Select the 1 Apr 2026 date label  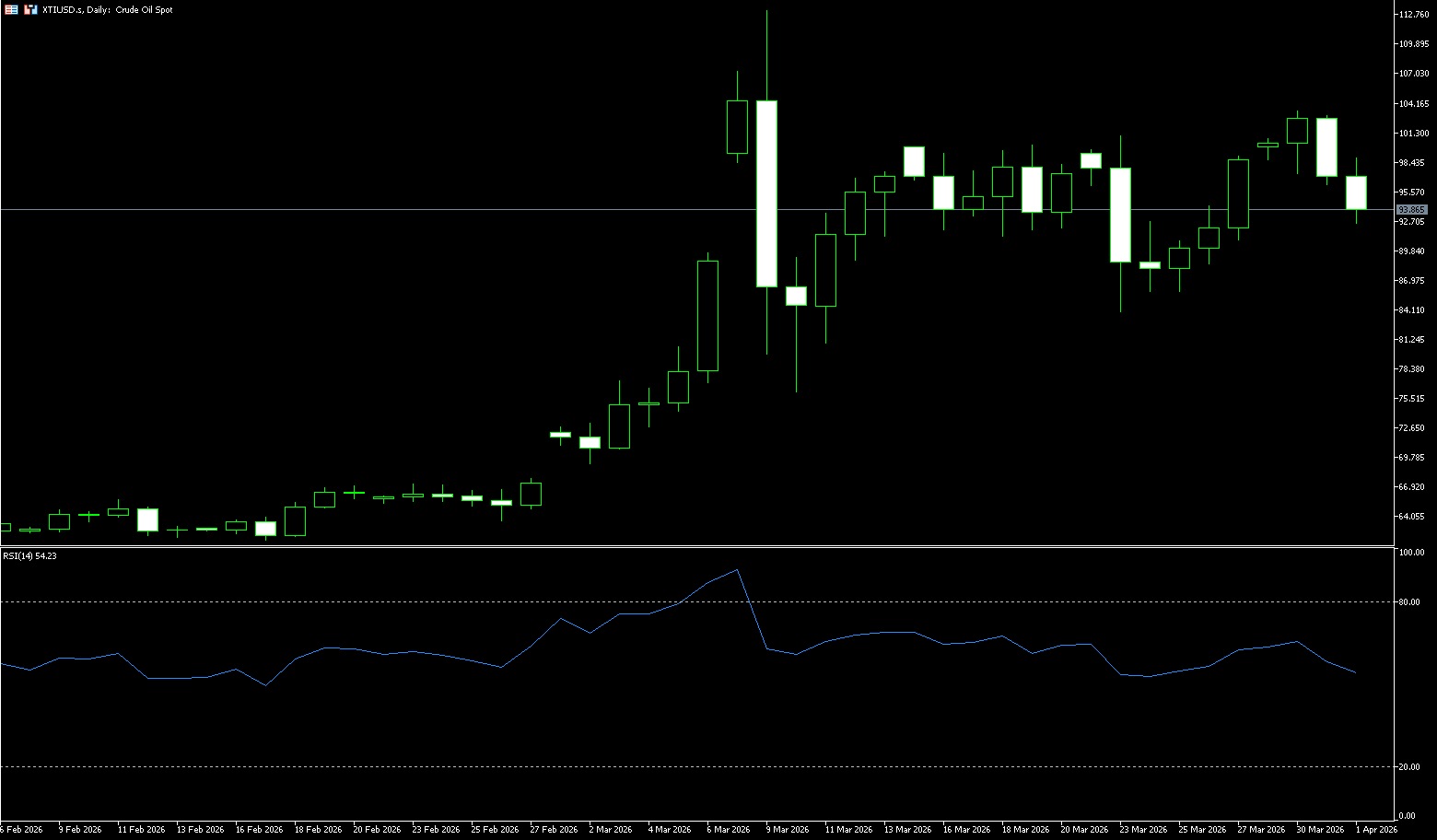pos(1376,830)
